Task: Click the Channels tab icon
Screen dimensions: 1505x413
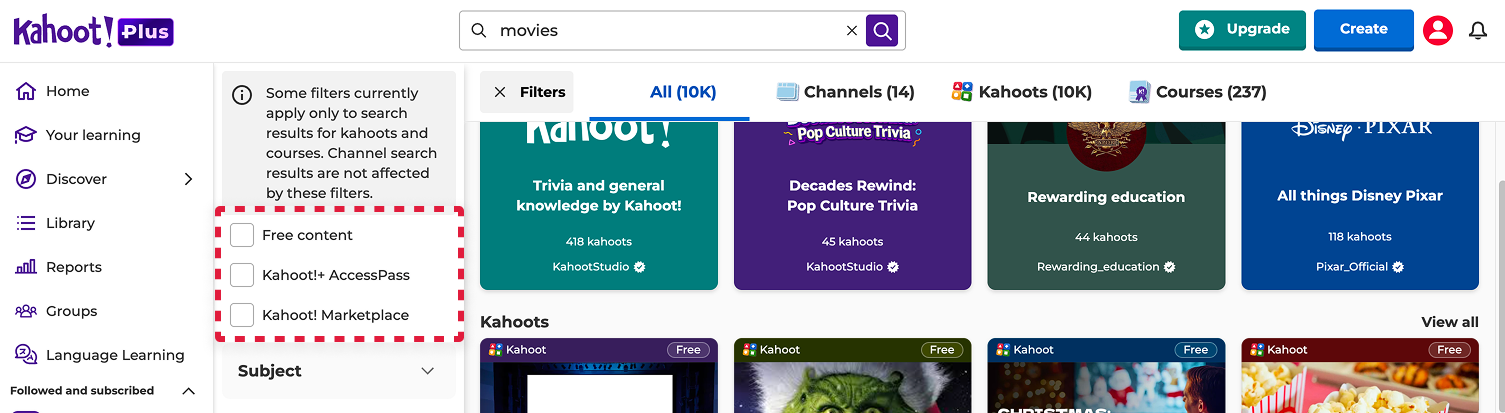Action: [788, 92]
